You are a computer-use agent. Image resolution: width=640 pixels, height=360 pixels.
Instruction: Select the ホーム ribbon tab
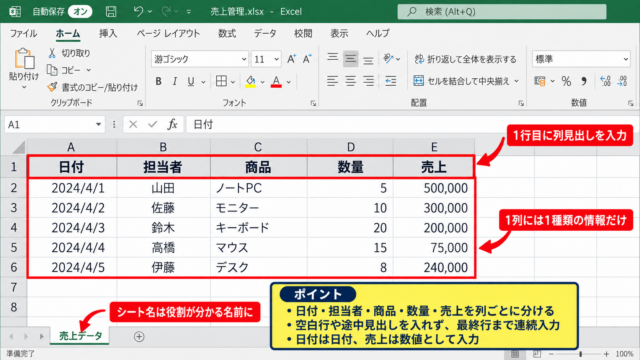[68, 33]
